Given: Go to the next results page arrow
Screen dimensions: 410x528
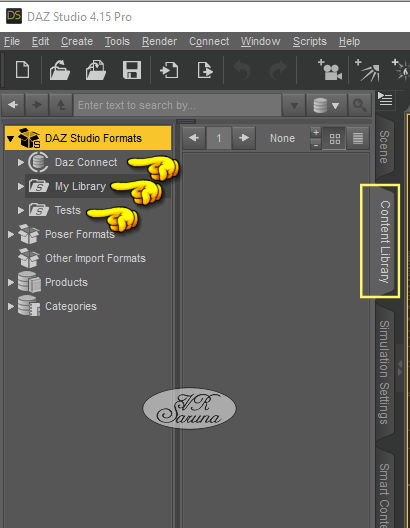Looking at the screenshot, I should coord(244,138).
